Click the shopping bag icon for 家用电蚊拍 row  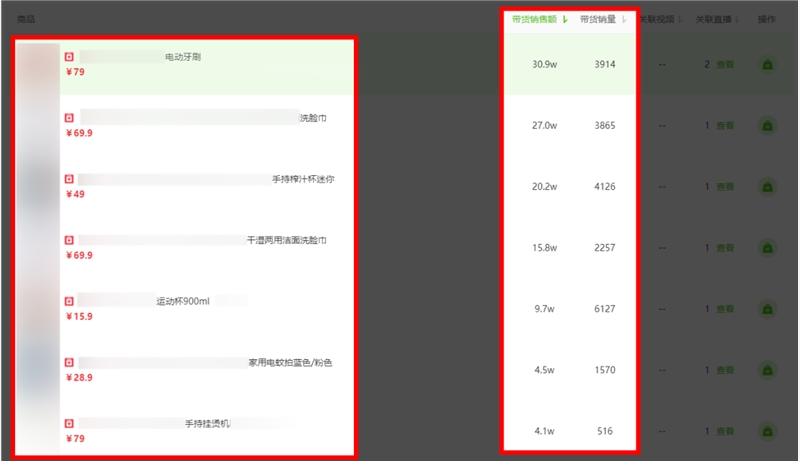(767, 371)
